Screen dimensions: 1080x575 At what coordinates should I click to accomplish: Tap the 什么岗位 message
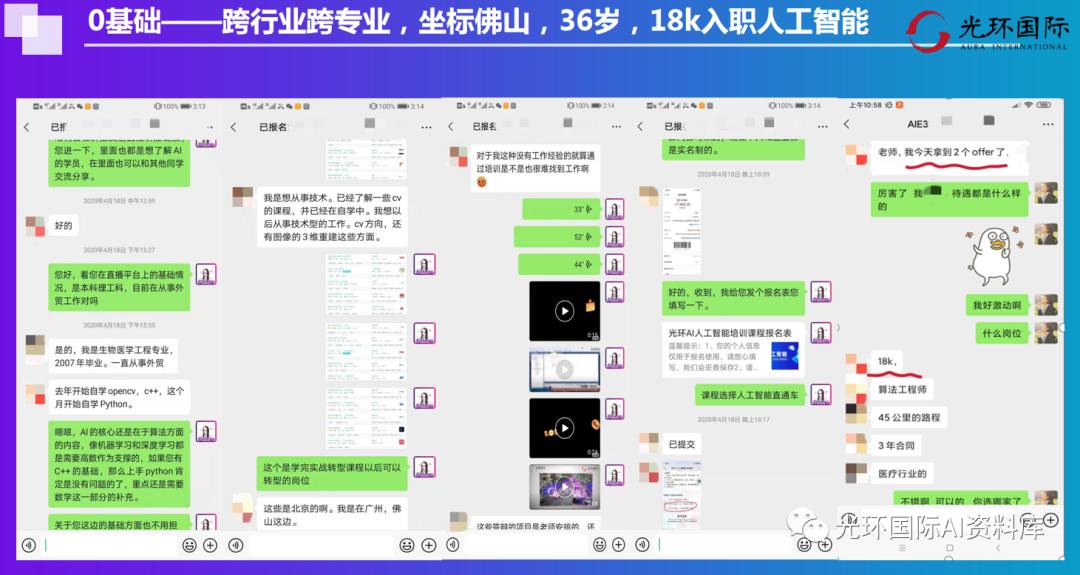[x=1001, y=333]
